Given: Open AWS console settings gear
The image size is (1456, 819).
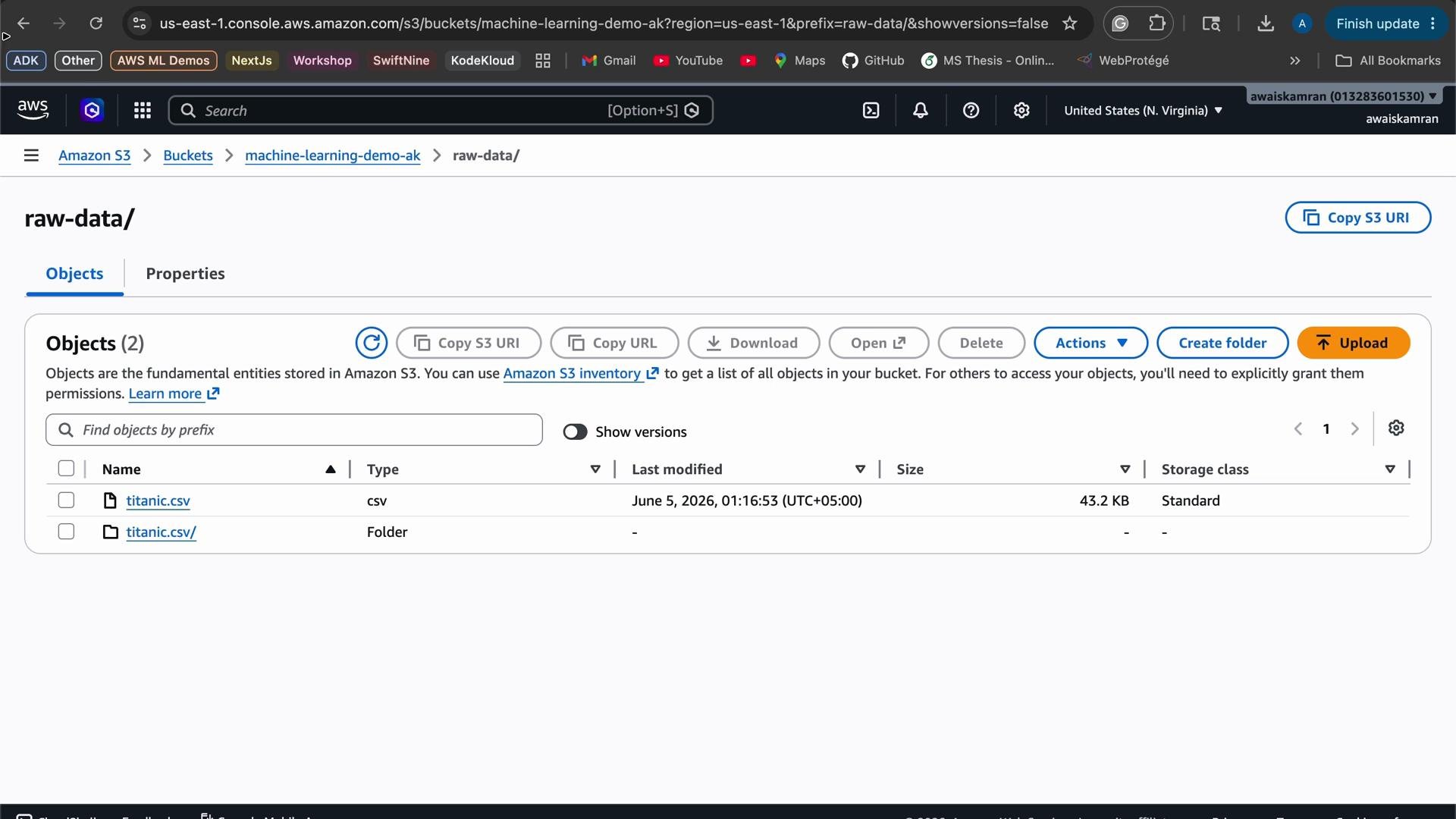Looking at the screenshot, I should 1021,111.
